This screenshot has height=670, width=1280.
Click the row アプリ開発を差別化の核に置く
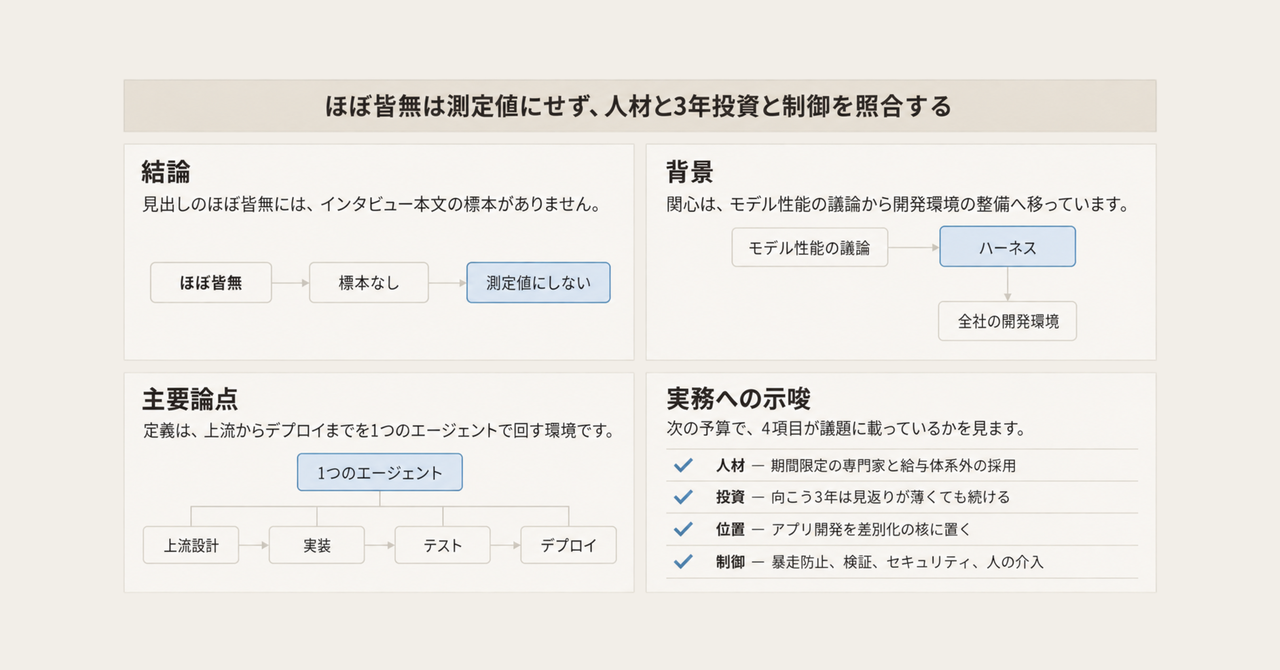point(902,529)
